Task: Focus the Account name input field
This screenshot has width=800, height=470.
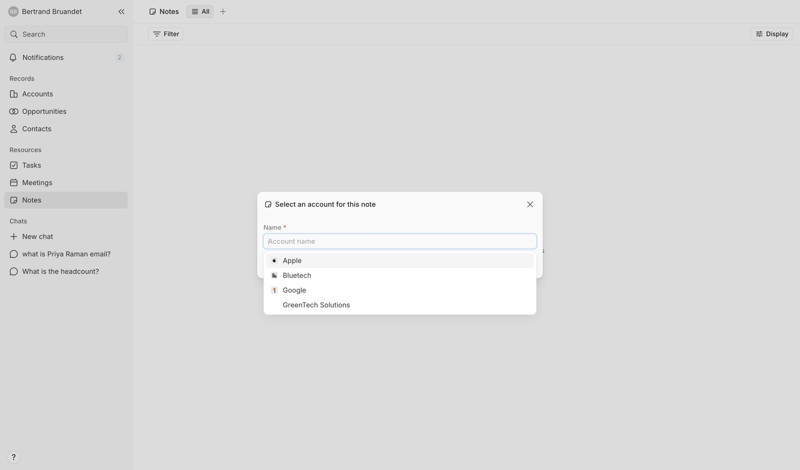Action: pyautogui.click(x=400, y=241)
